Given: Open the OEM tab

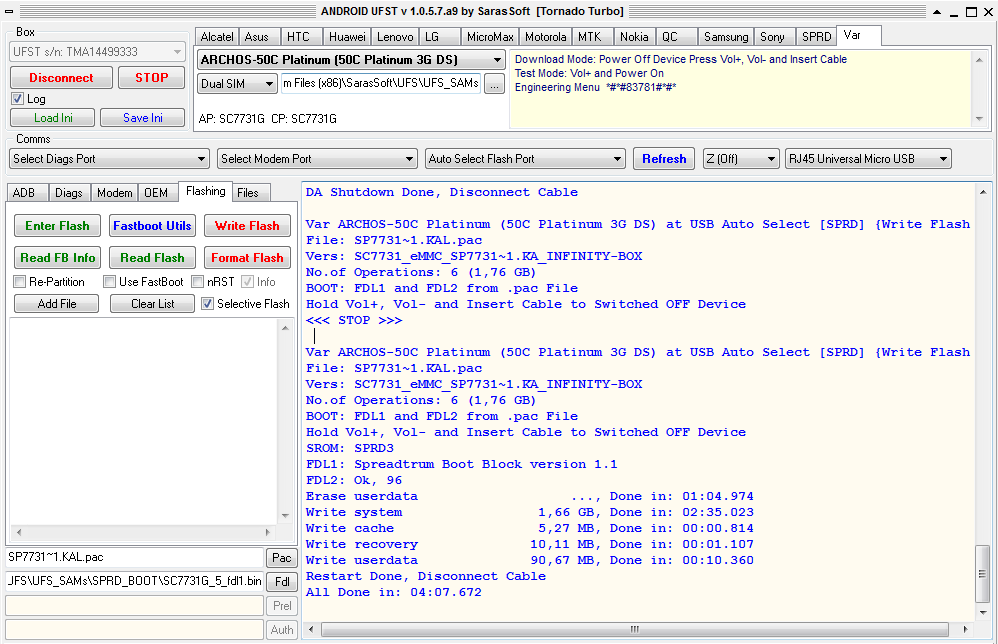Looking at the screenshot, I should (156, 193).
